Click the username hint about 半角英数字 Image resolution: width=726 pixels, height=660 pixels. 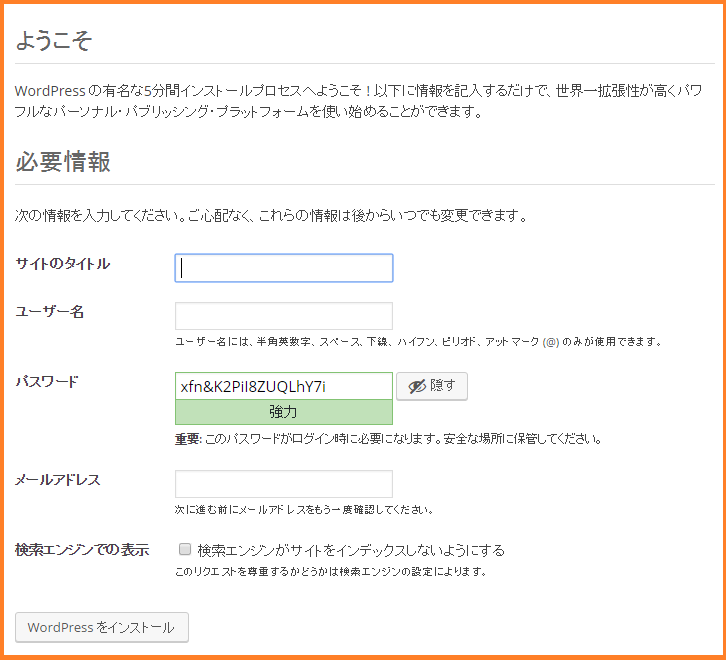[x=418, y=342]
